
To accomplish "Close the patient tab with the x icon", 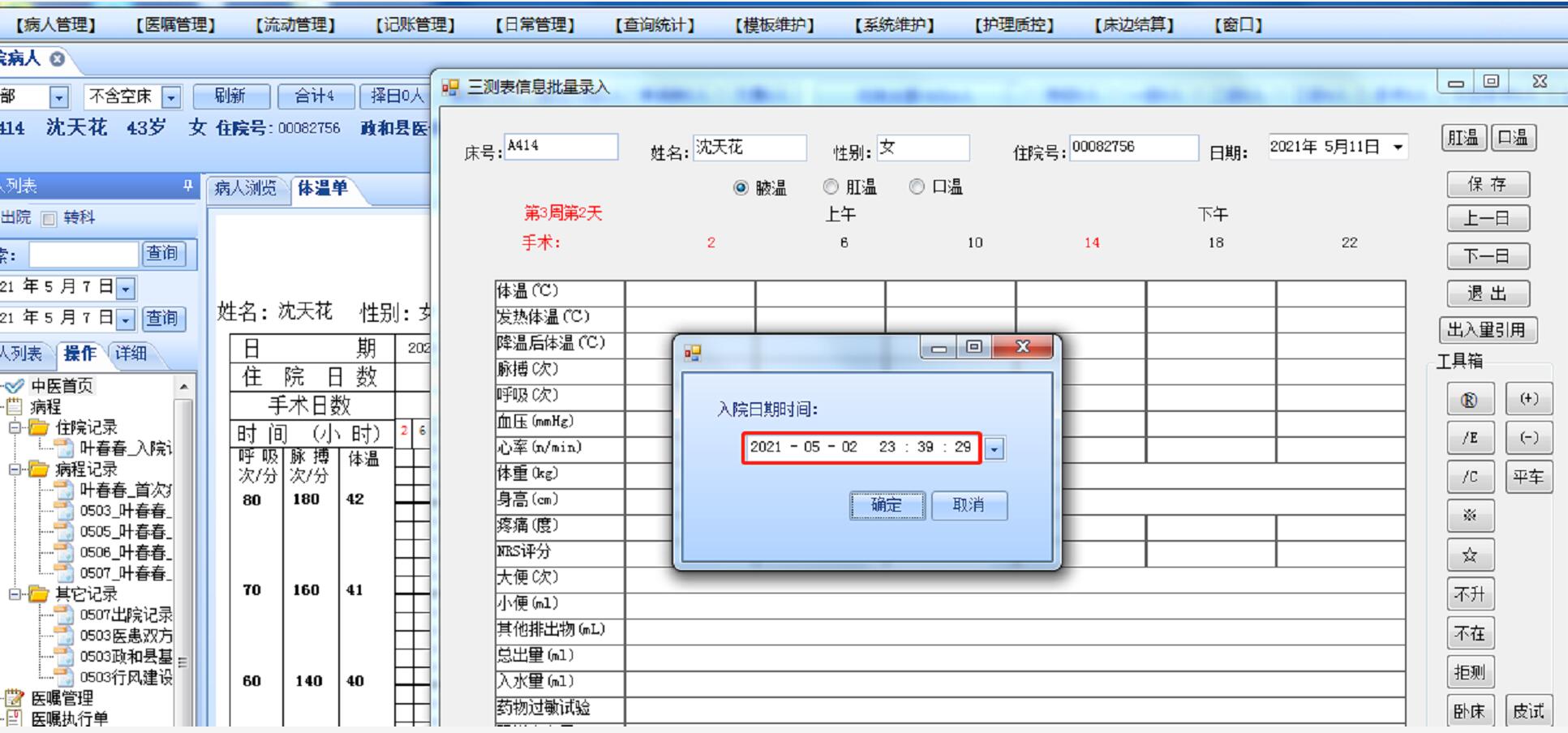I will coord(57,58).
